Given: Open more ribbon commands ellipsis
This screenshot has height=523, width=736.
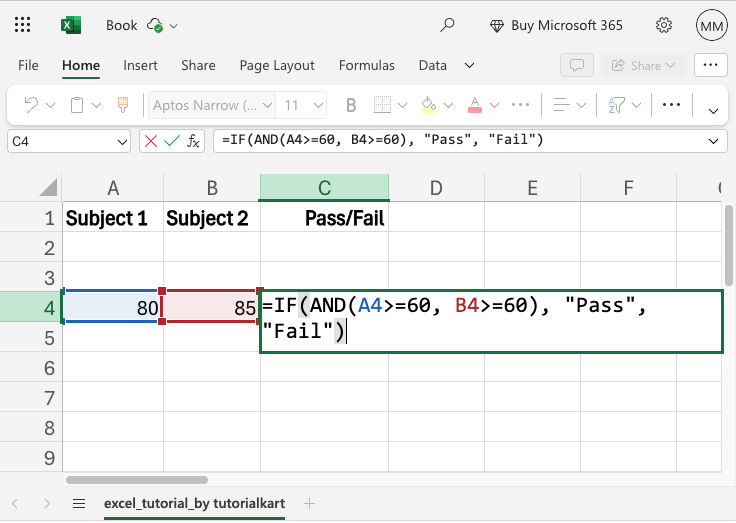Looking at the screenshot, I should point(671,105).
